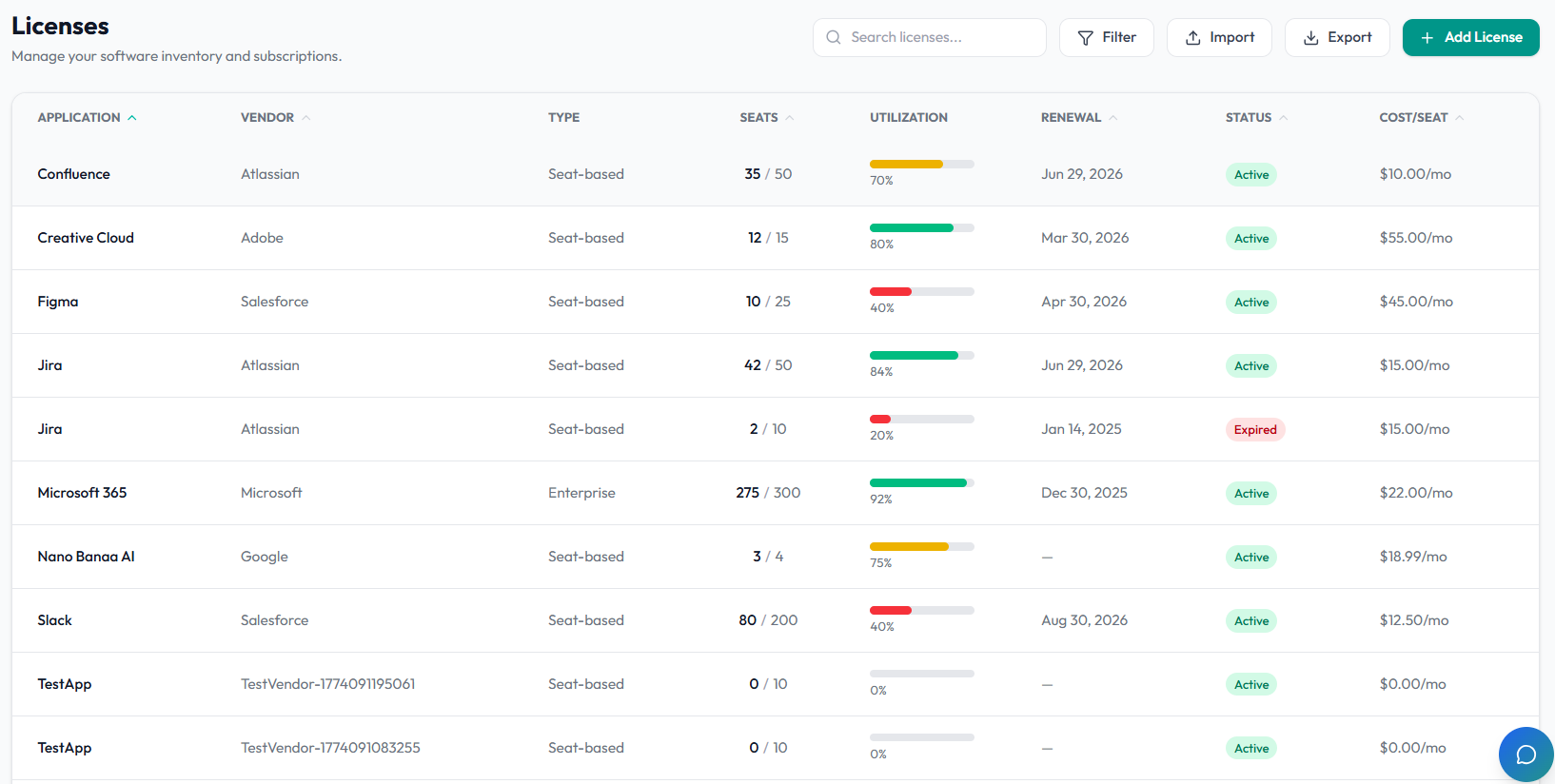Select the Jira name in the Expired row
Viewport: 1555px width, 784px height.
tap(49, 429)
